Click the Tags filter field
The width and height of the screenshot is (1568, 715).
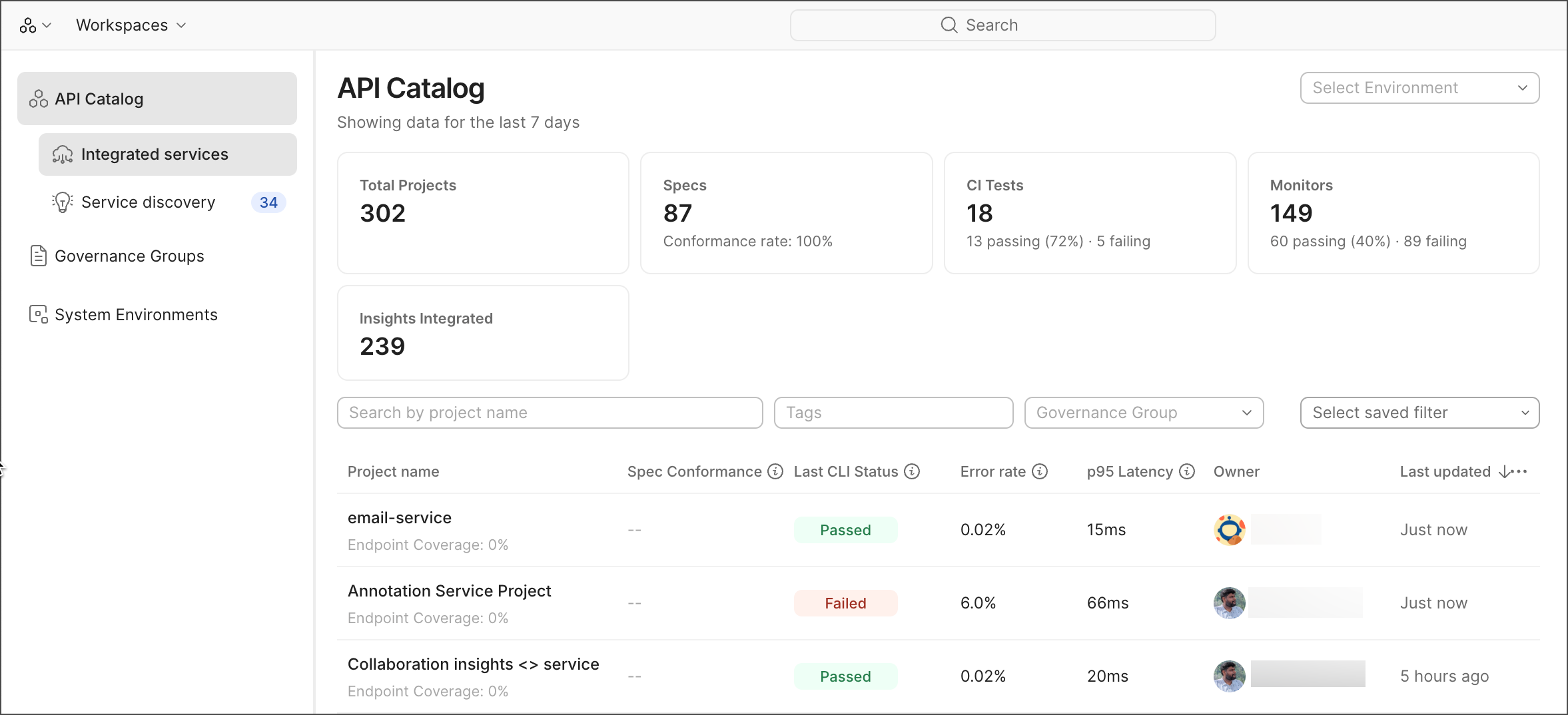pos(893,413)
